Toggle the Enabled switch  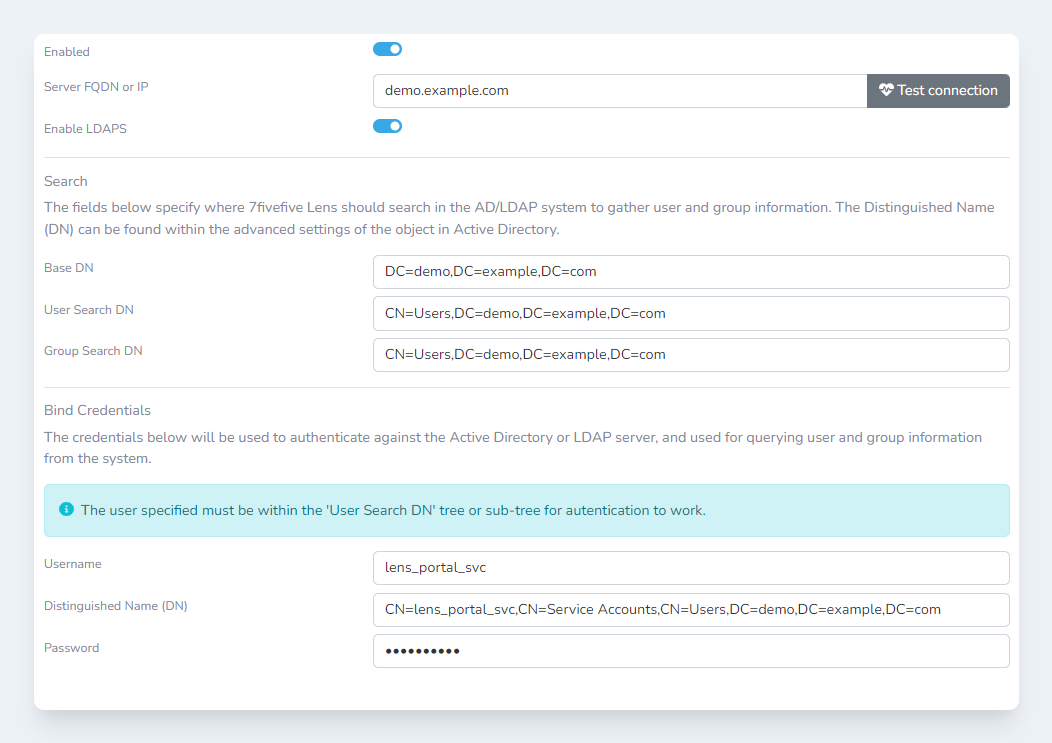click(x=387, y=49)
